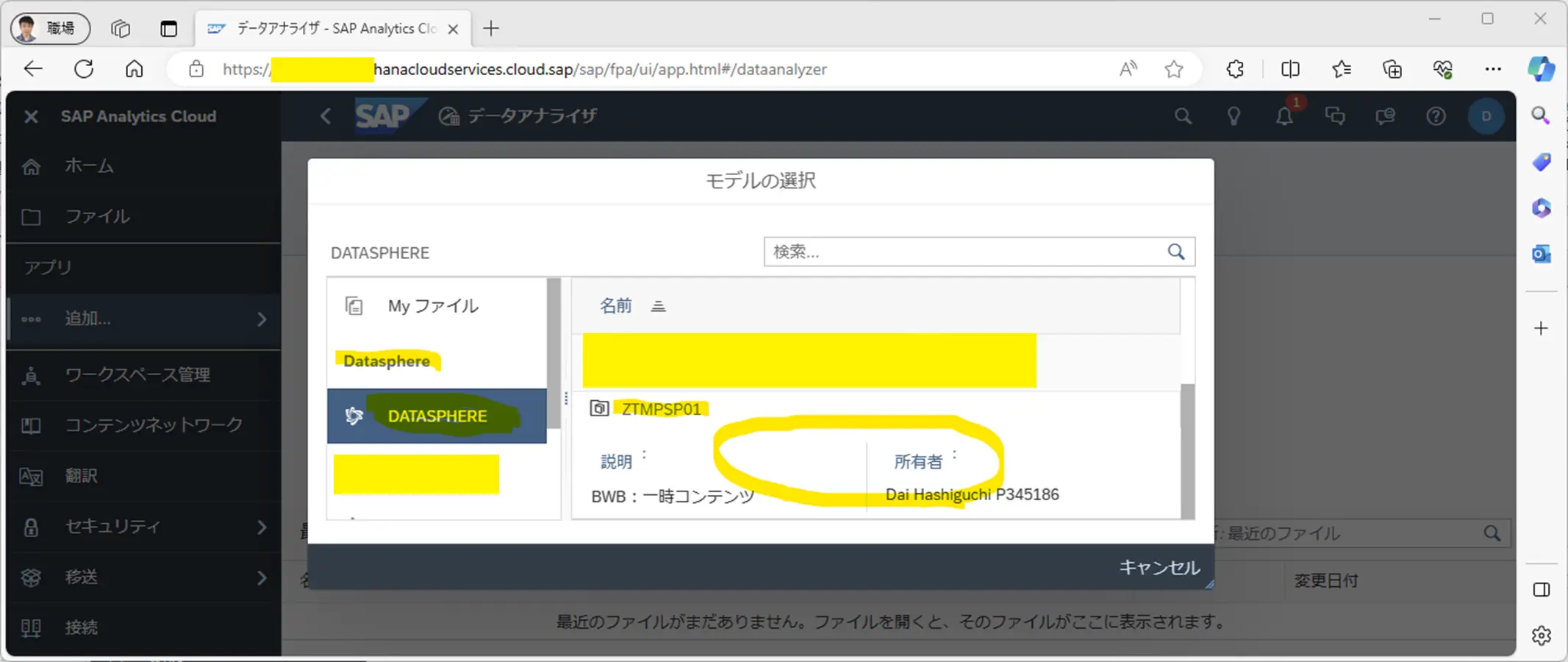The image size is (1568, 662).
Task: Open browser Settings and more menu
Action: pos(1493,69)
